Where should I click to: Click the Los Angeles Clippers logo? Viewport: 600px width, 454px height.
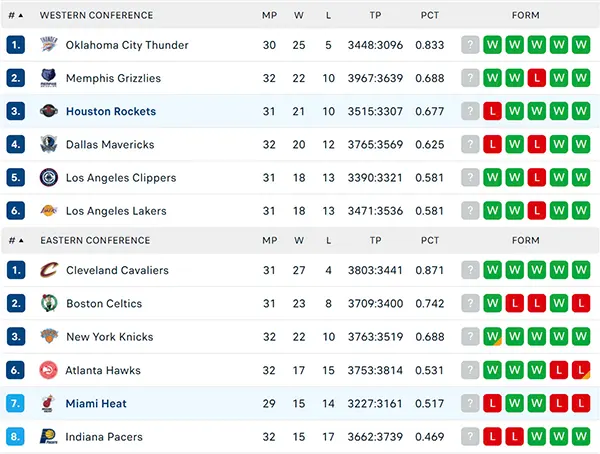[x=49, y=178]
